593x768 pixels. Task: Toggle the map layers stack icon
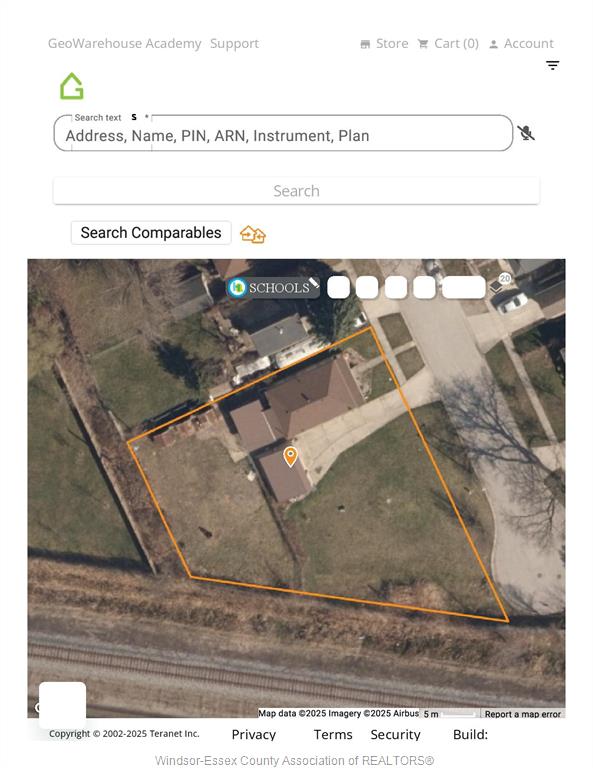coord(496,287)
